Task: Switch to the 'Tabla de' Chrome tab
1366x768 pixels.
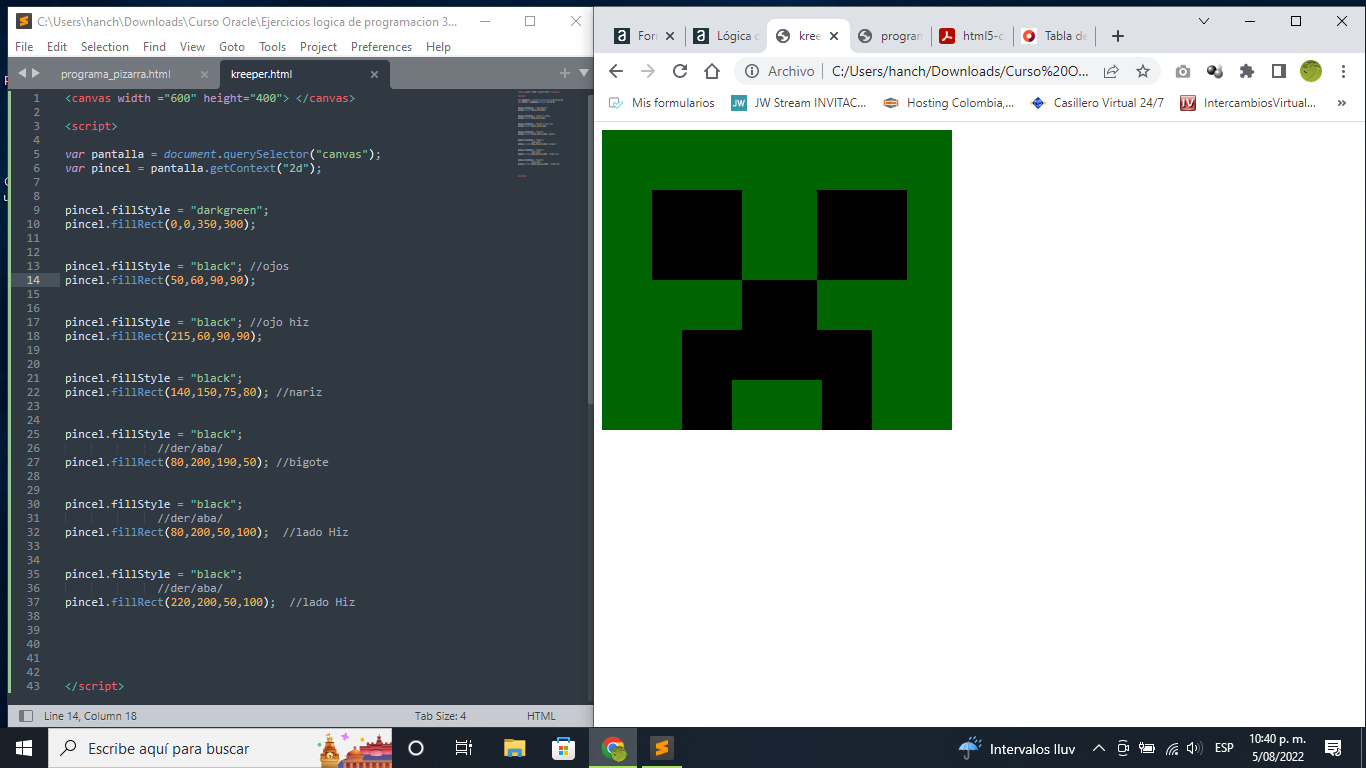Action: [1053, 36]
